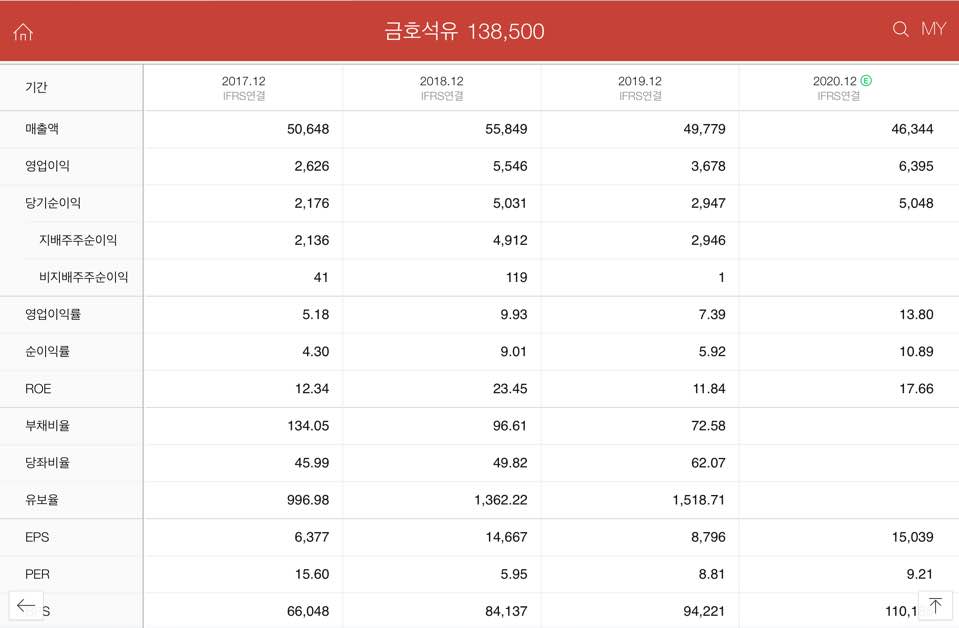Select the 유보율 row label
Image resolution: width=959 pixels, height=628 pixels.
click(x=42, y=500)
